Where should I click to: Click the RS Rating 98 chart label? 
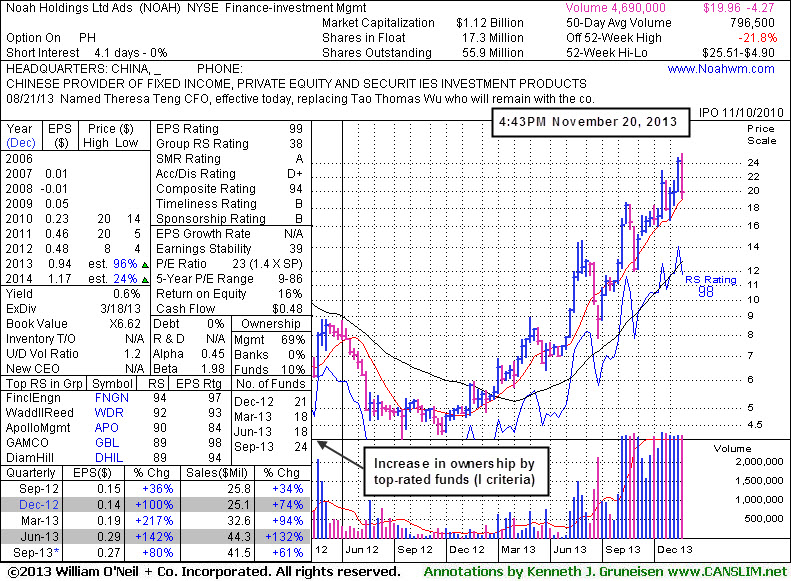[x=711, y=285]
